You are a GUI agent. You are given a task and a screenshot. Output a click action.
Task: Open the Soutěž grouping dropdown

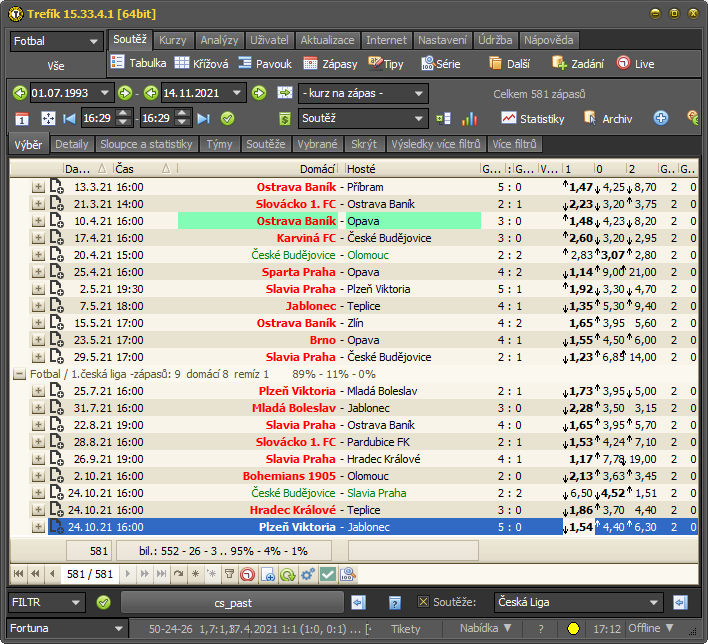(363, 118)
